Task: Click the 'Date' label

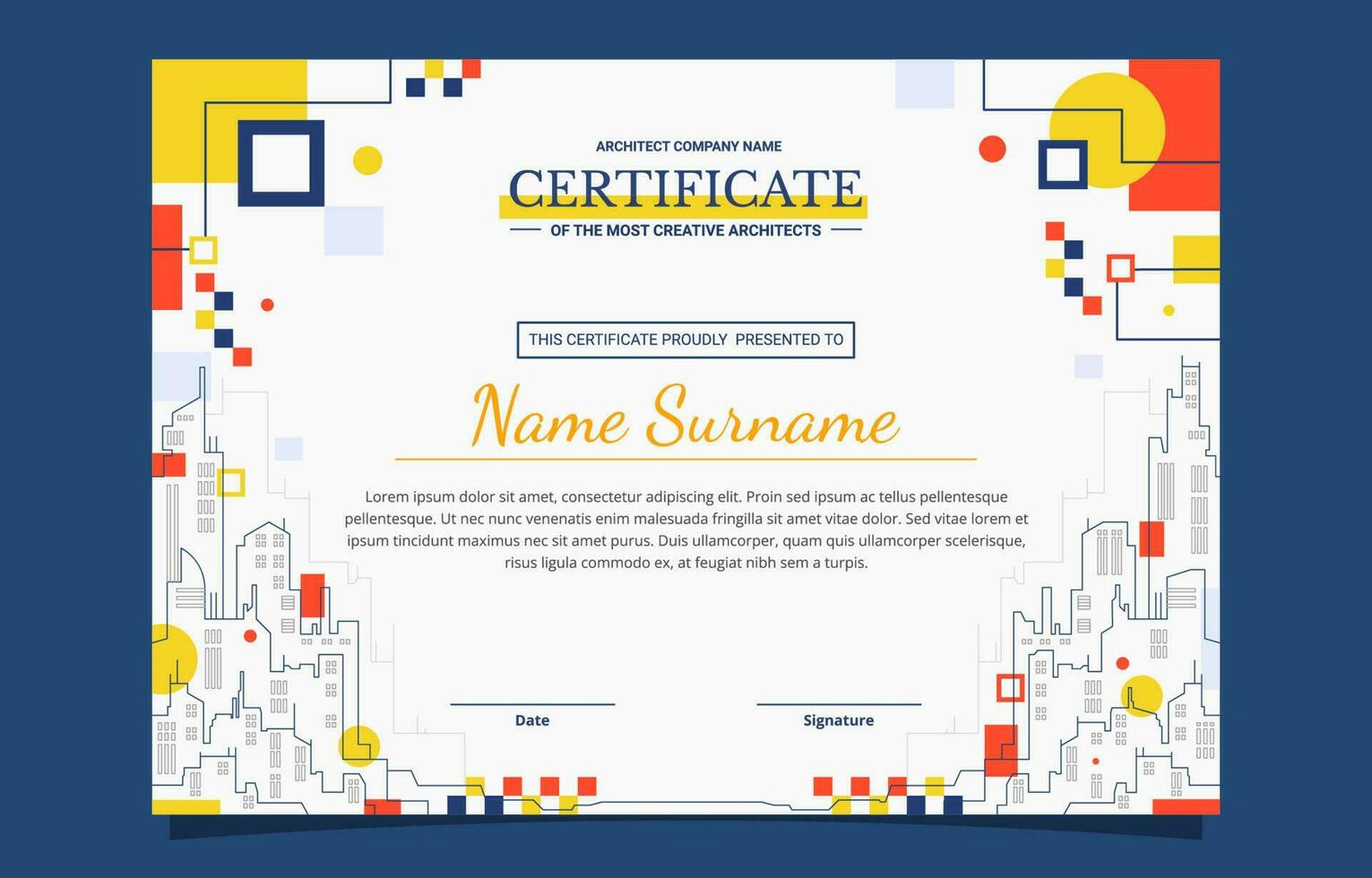Action: pos(532,720)
